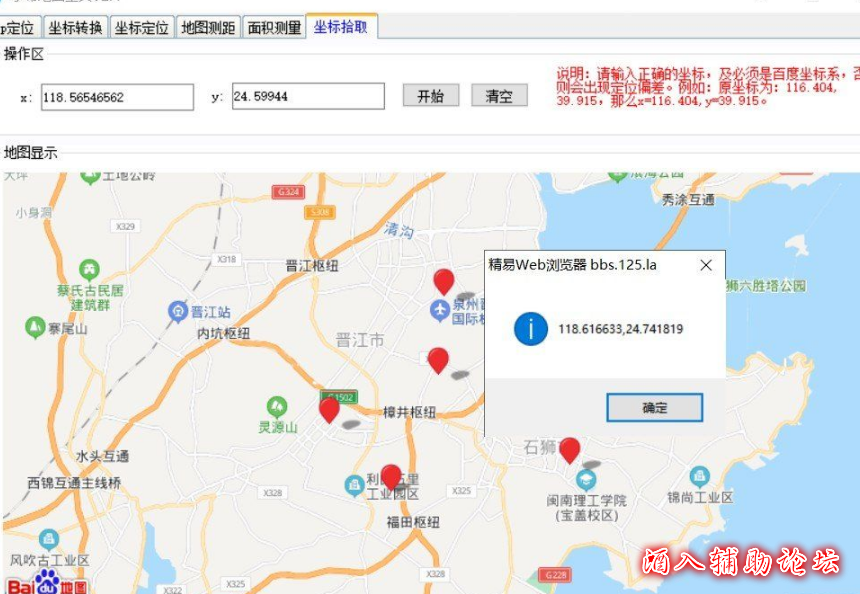This screenshot has width=860, height=594.
Task: Click the Baidu map logo
Action: coord(48,583)
